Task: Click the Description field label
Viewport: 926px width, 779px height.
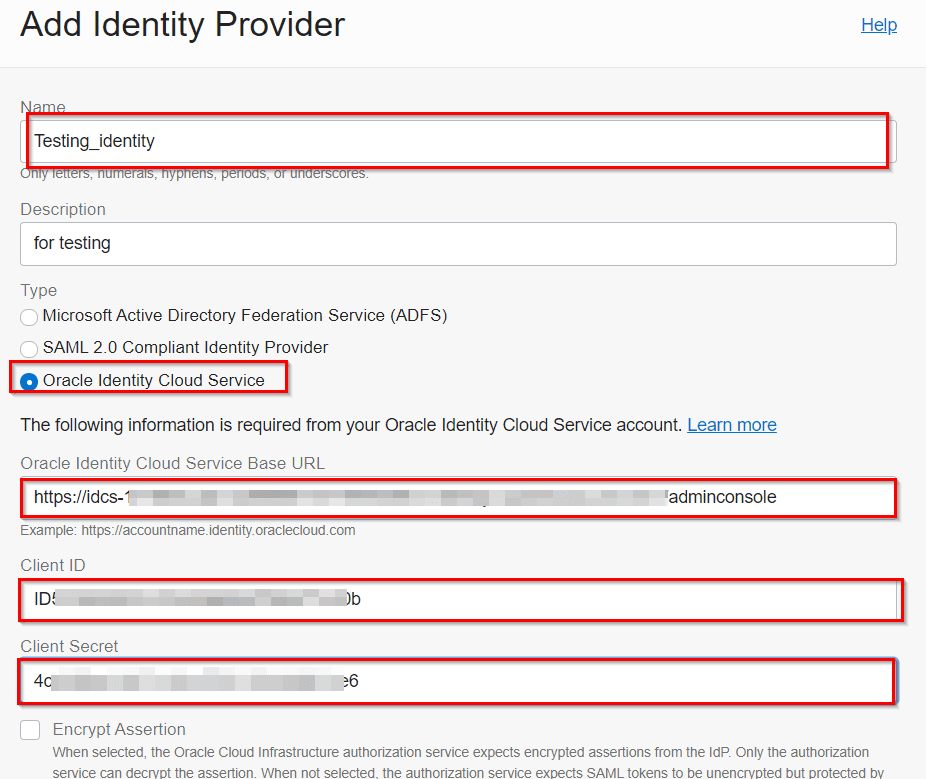Action: click(x=62, y=209)
